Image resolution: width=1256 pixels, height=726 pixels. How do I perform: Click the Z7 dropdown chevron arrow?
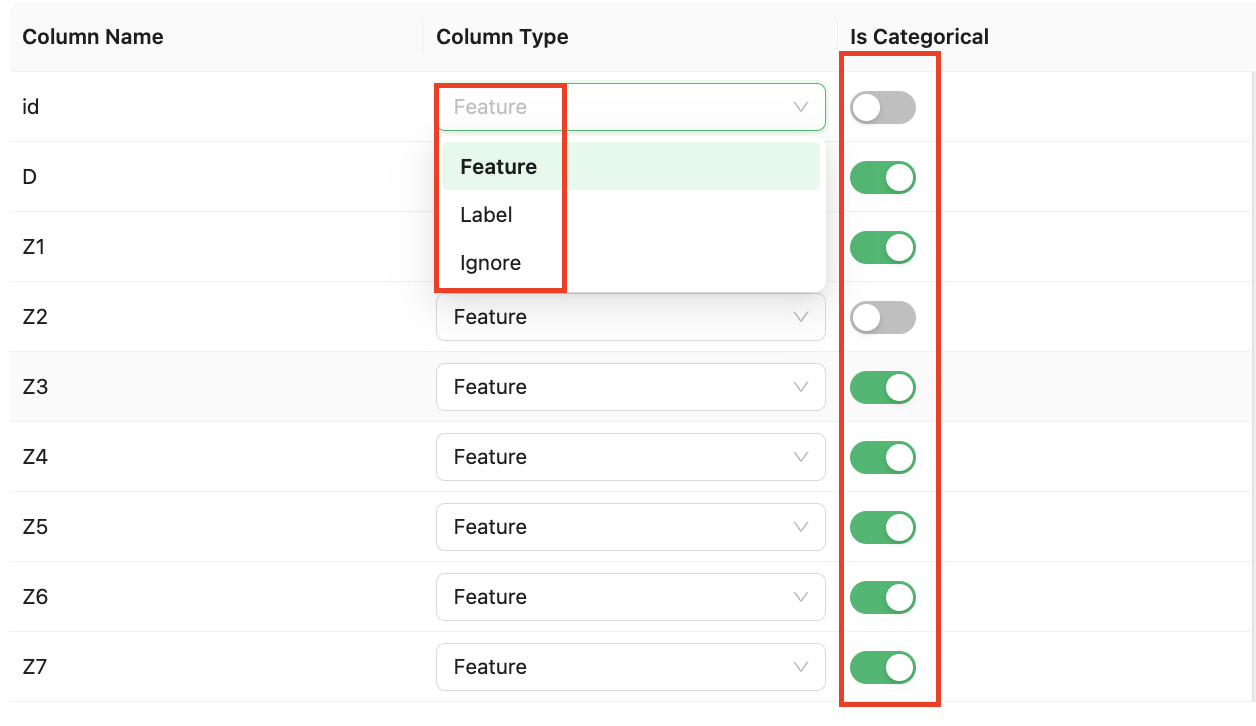coord(800,667)
